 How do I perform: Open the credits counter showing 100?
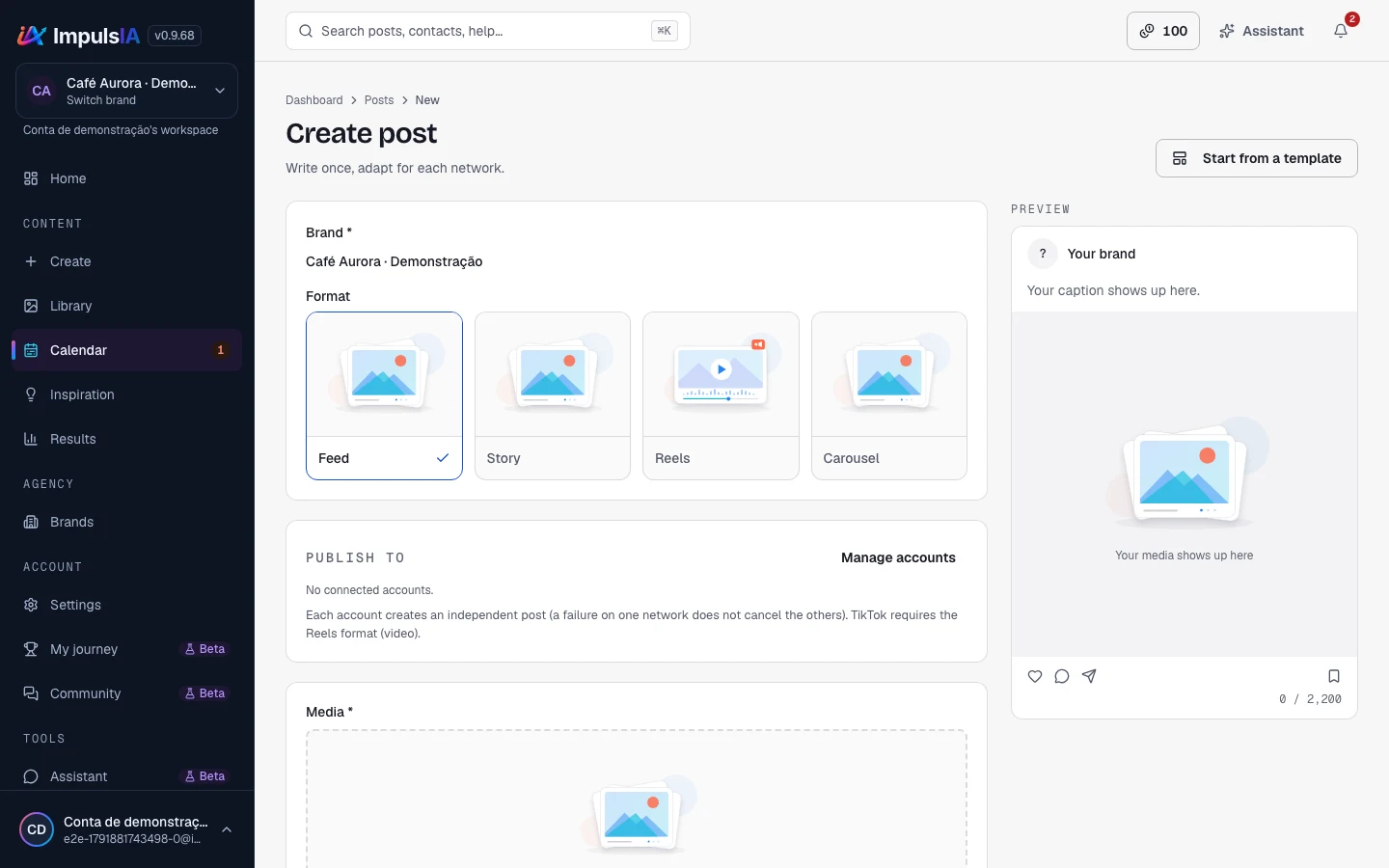point(1163,31)
